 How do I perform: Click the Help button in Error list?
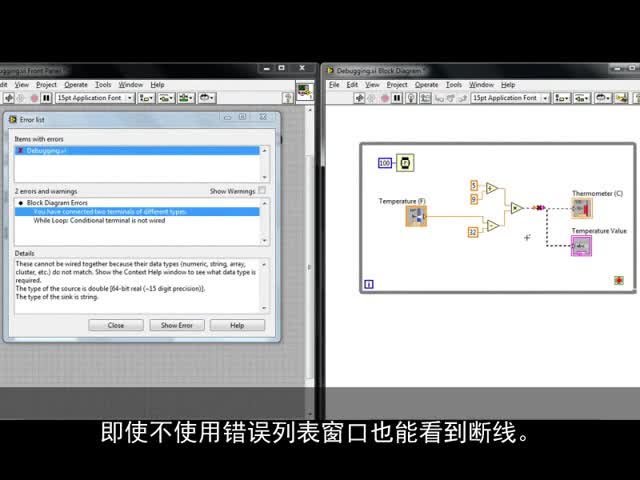pos(237,325)
